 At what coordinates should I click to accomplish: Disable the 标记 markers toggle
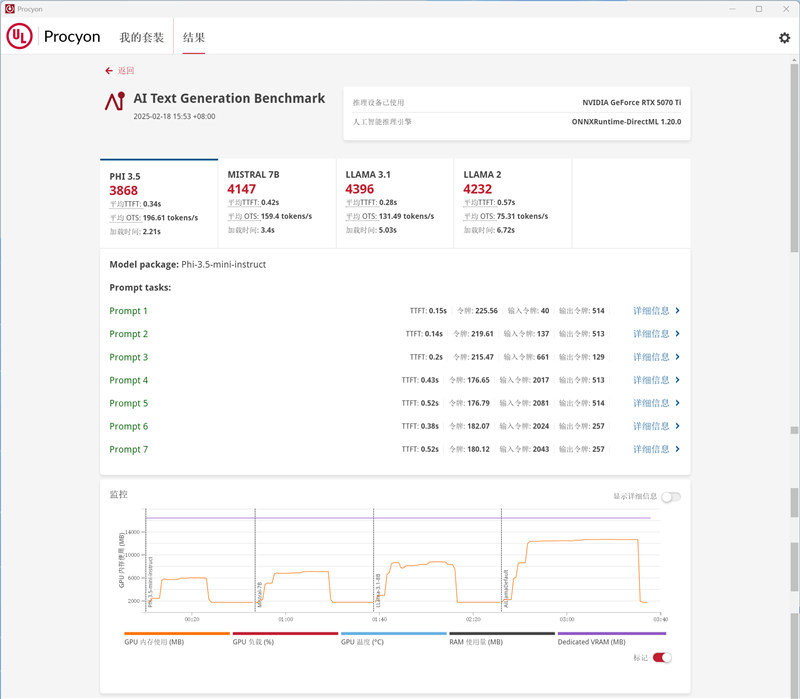[x=662, y=657]
